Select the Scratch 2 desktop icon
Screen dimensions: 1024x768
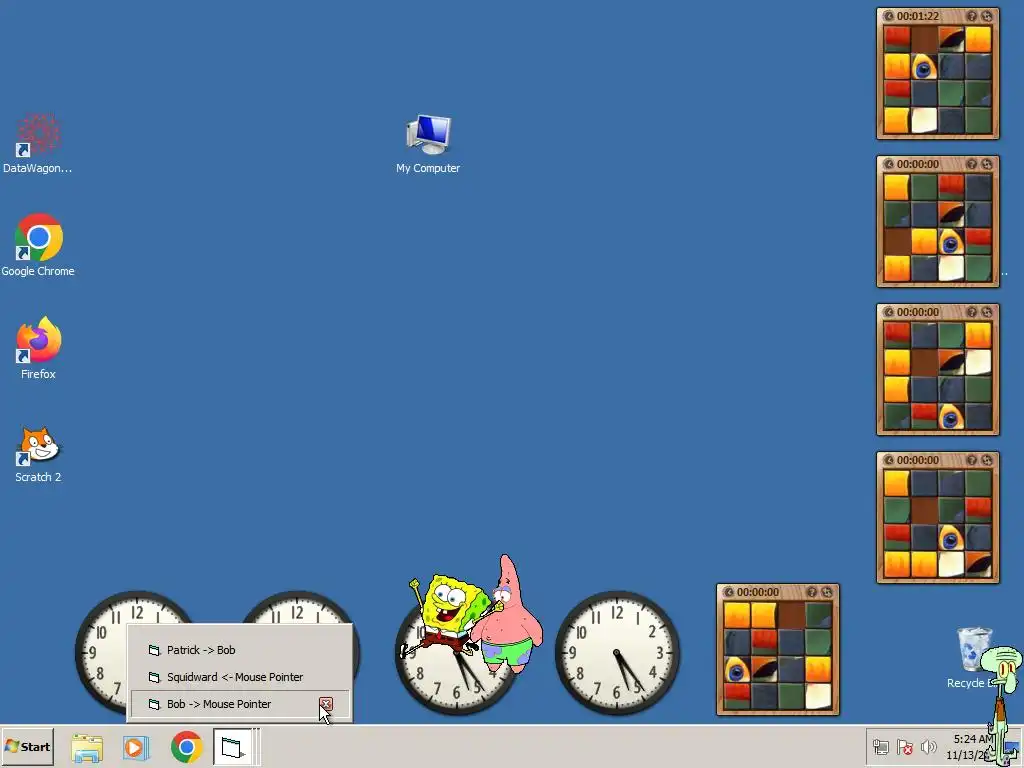[x=38, y=455]
